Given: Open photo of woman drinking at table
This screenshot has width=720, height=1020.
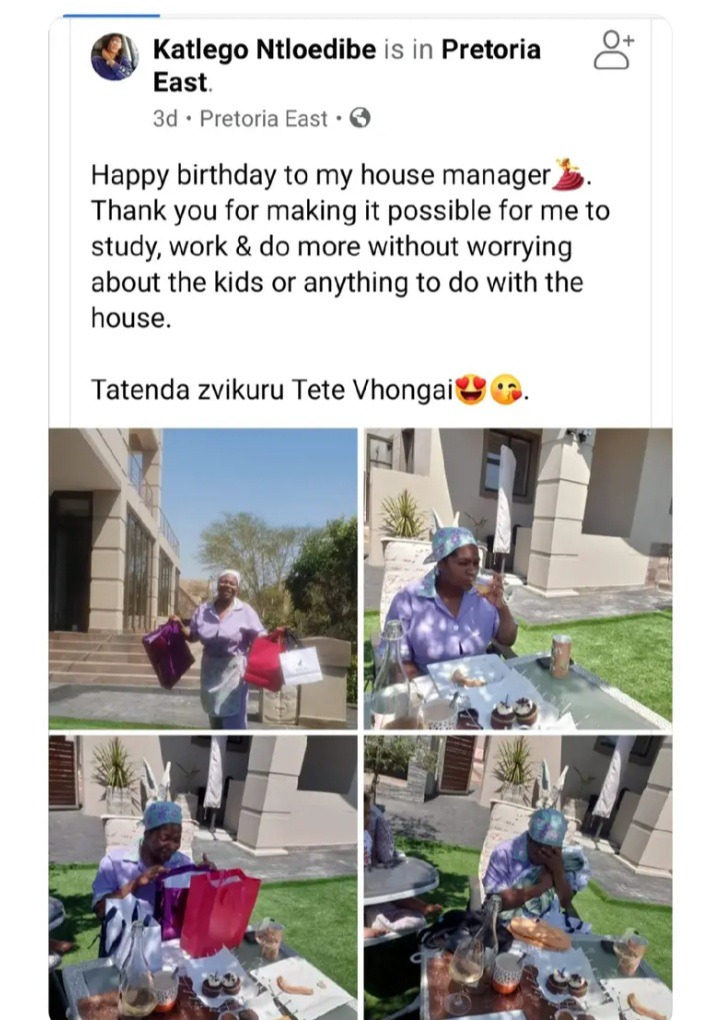Looking at the screenshot, I should click(518, 578).
